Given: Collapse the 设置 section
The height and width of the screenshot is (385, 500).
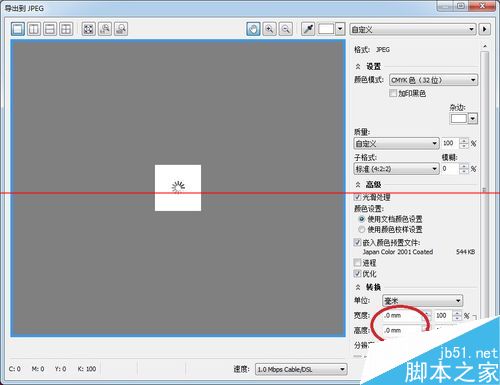Looking at the screenshot, I should click(358, 67).
